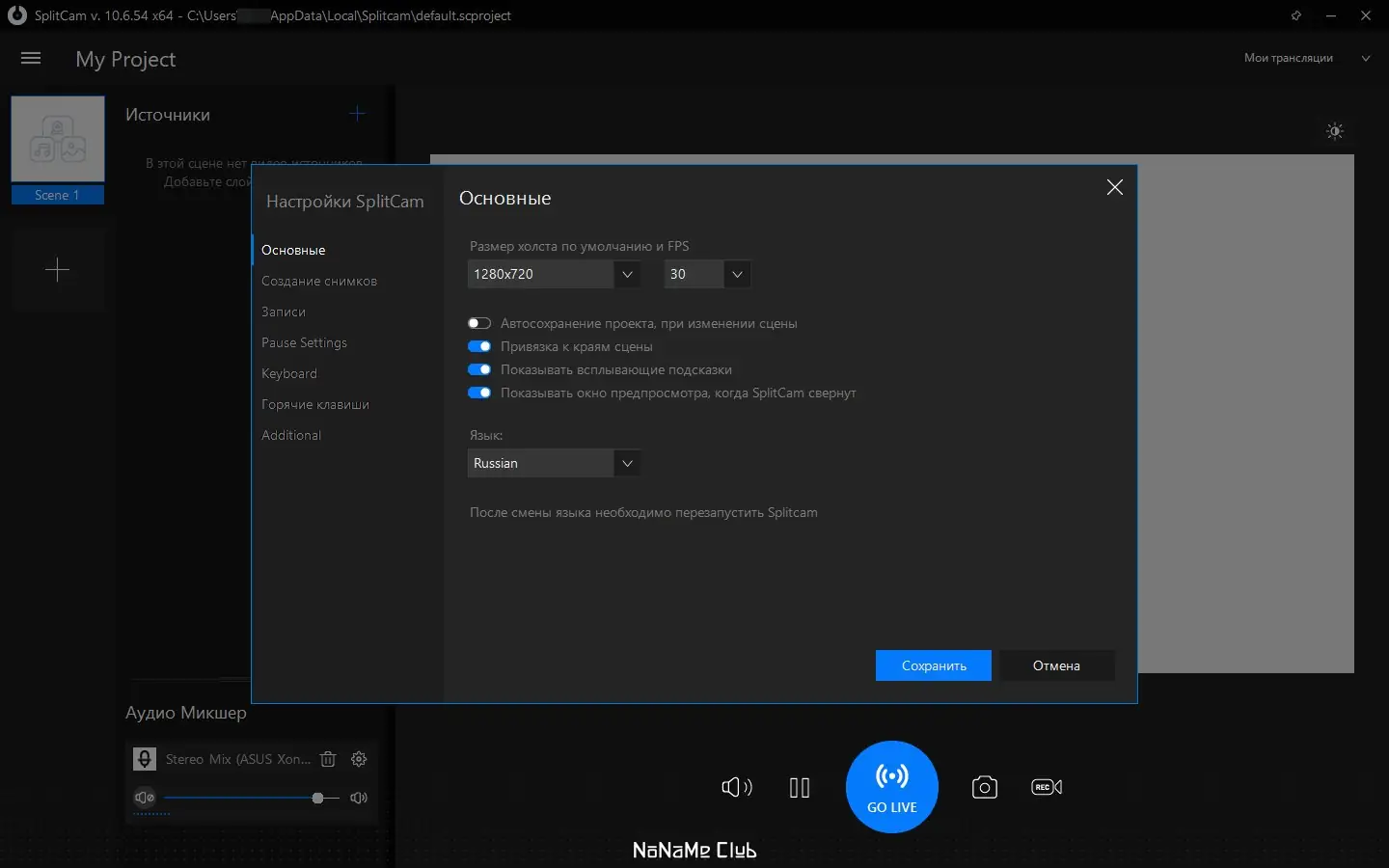Cancel settings with Отмена button

click(x=1056, y=665)
